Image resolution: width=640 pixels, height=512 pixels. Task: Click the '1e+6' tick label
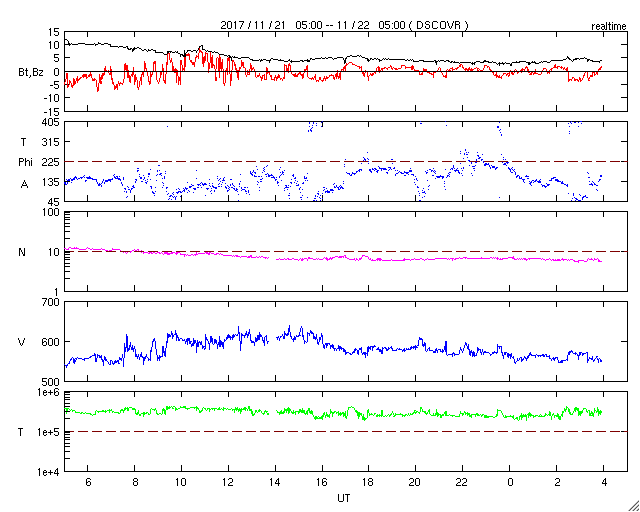tap(49, 392)
